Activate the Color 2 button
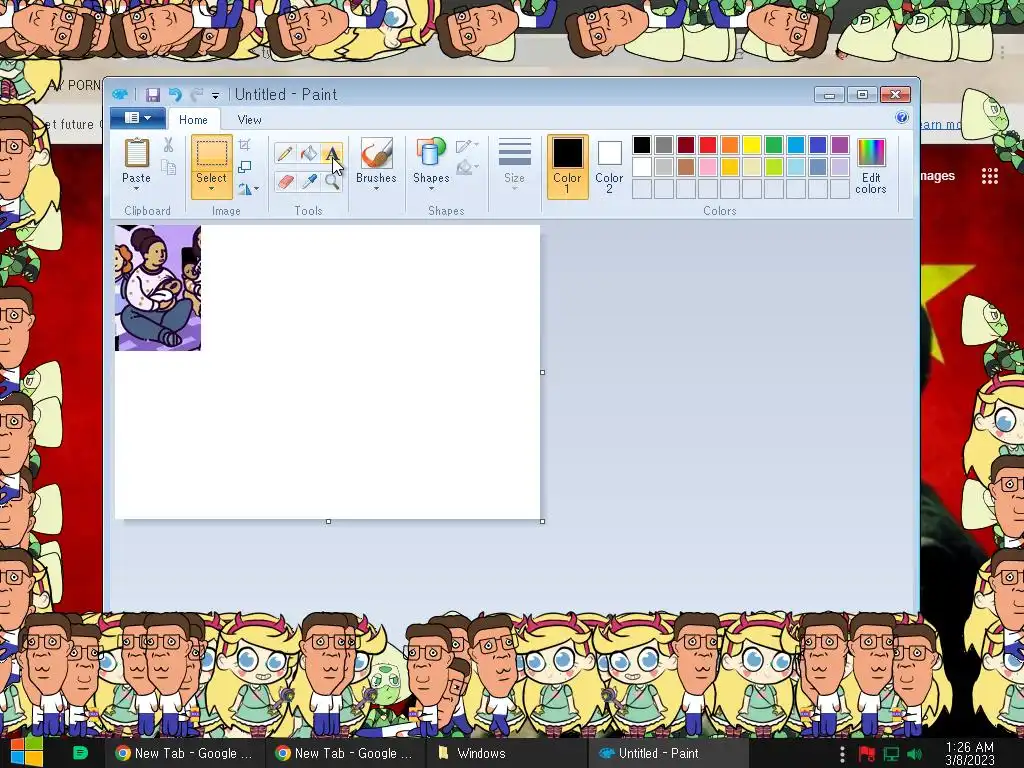This screenshot has width=1024, height=768. pos(609,166)
